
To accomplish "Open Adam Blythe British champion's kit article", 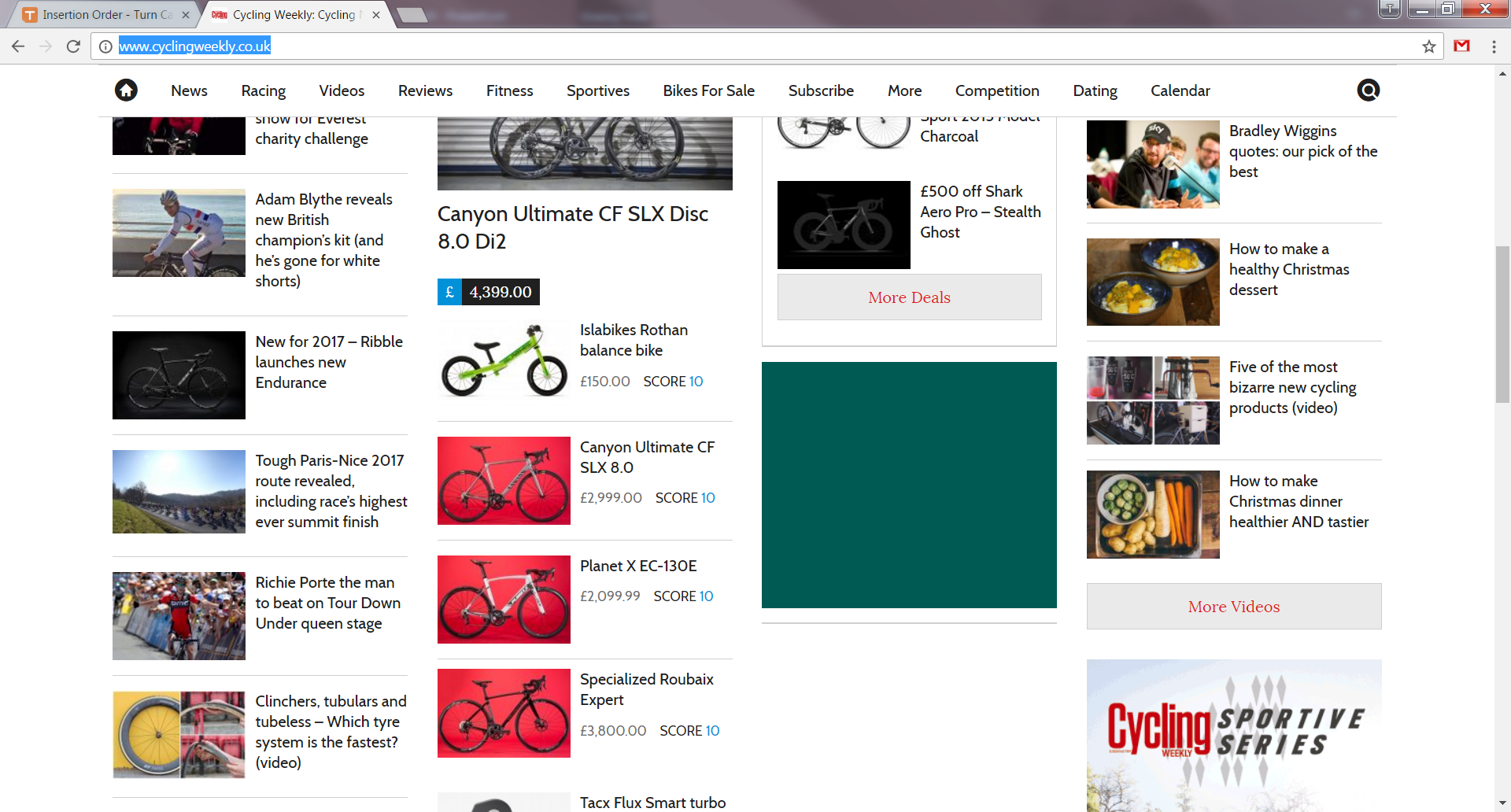I will 324,240.
